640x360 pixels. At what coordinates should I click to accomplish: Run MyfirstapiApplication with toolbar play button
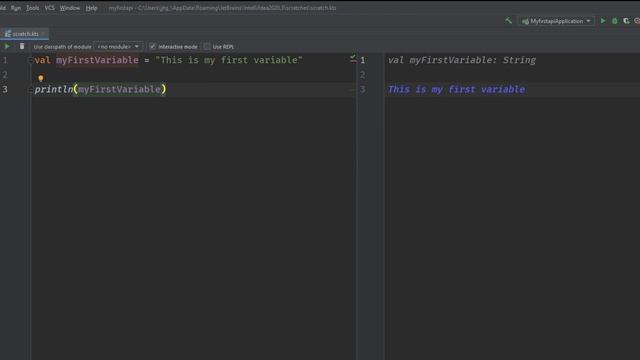[603, 21]
